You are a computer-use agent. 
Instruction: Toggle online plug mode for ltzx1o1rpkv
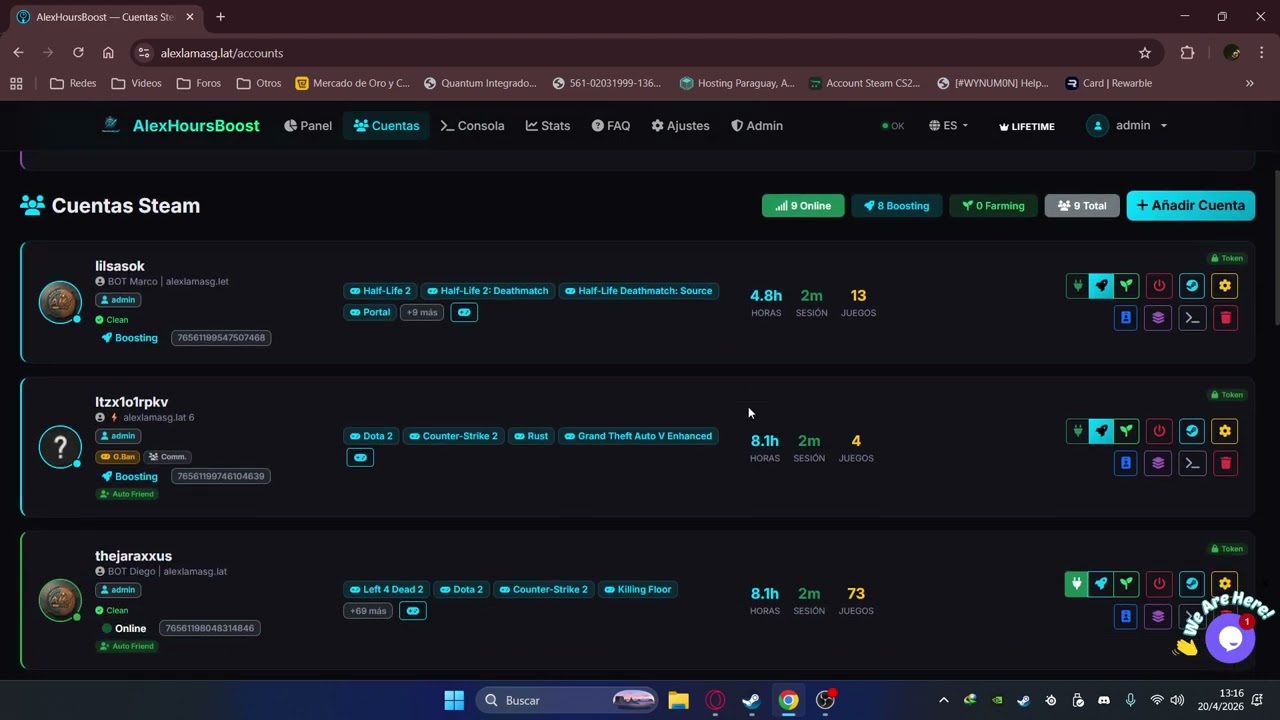[x=1077, y=431]
